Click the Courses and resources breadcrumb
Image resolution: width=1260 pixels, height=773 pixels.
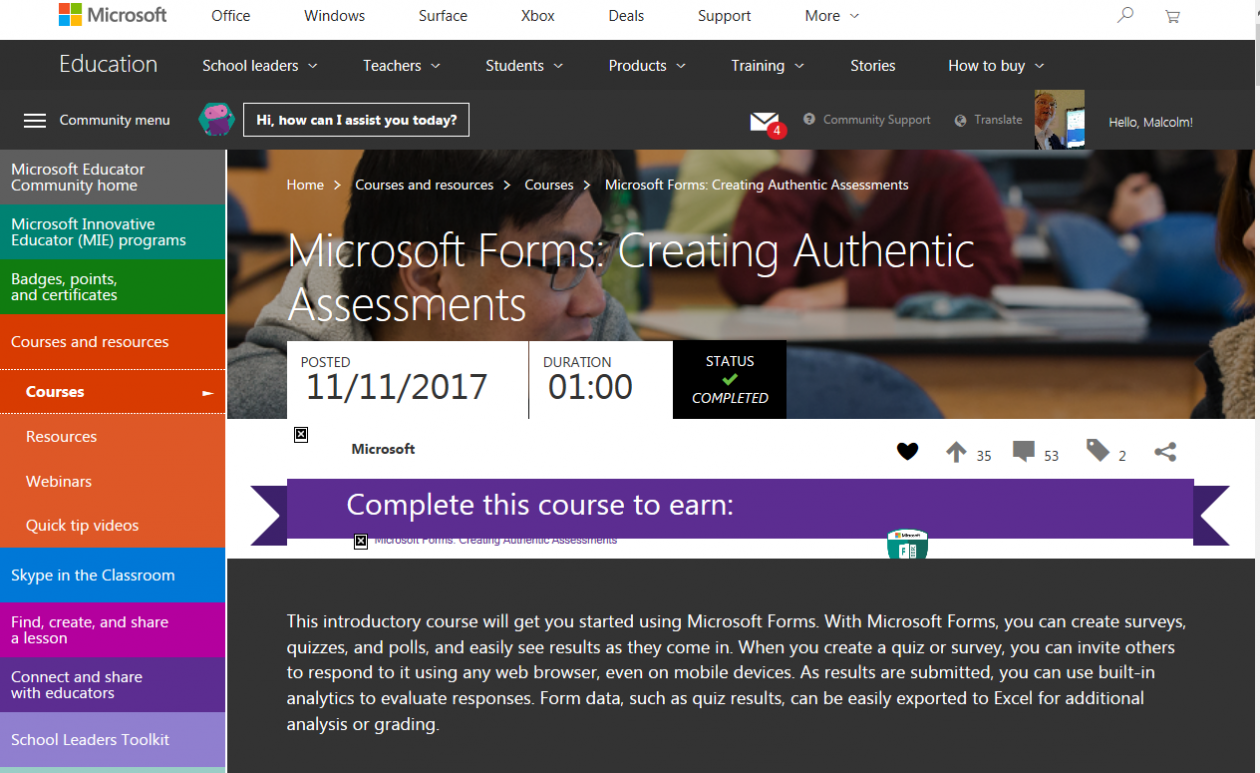pyautogui.click(x=424, y=185)
